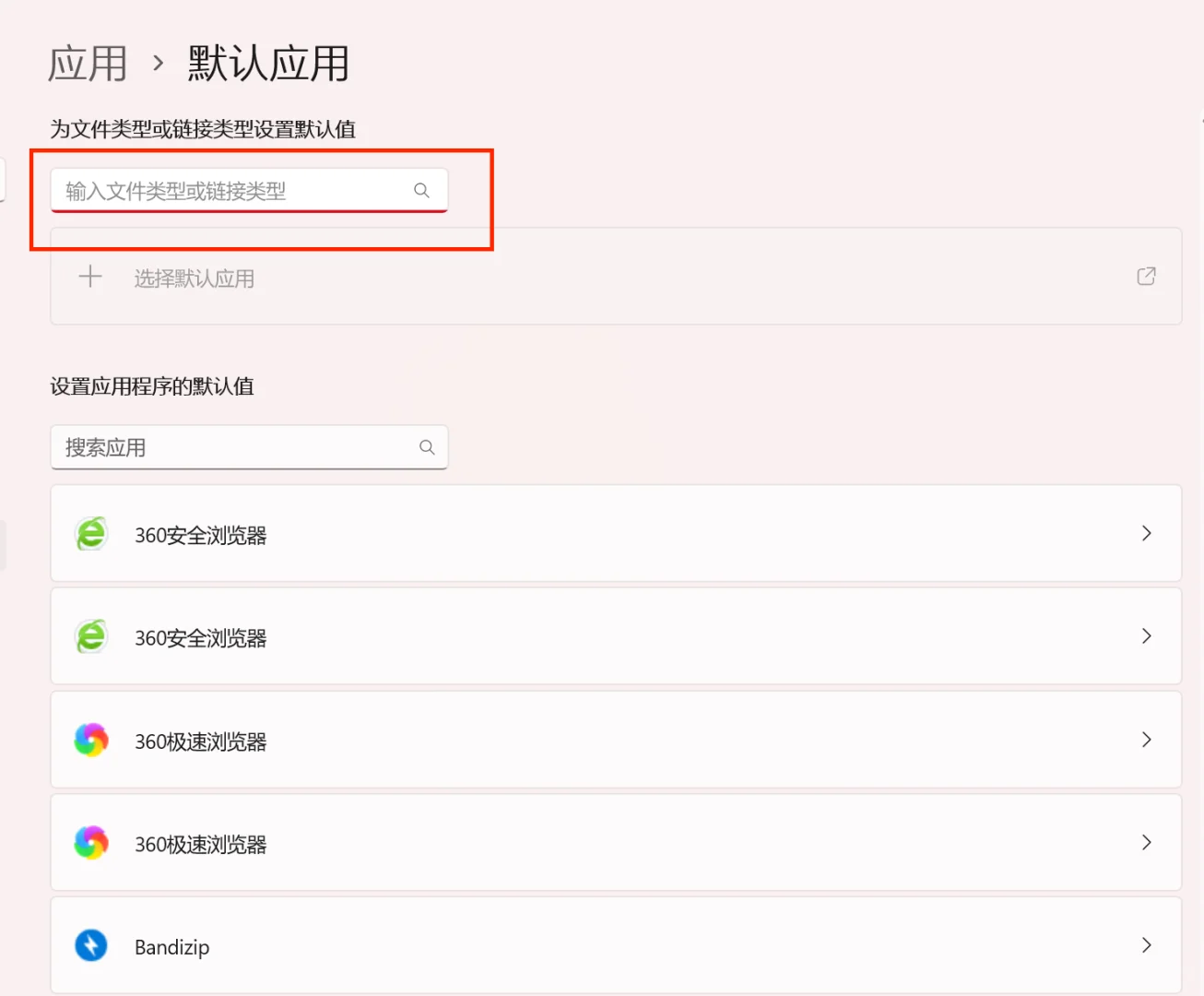The image size is (1204, 996).
Task: Expand the first 360极速浏览器 row chevron
Action: (1147, 740)
